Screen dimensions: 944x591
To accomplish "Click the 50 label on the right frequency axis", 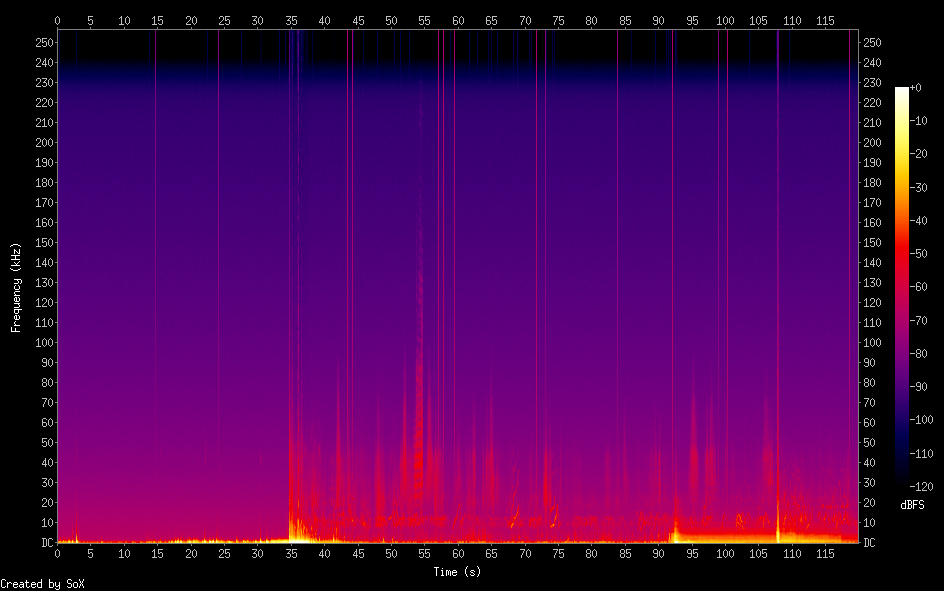I will 871,443.
